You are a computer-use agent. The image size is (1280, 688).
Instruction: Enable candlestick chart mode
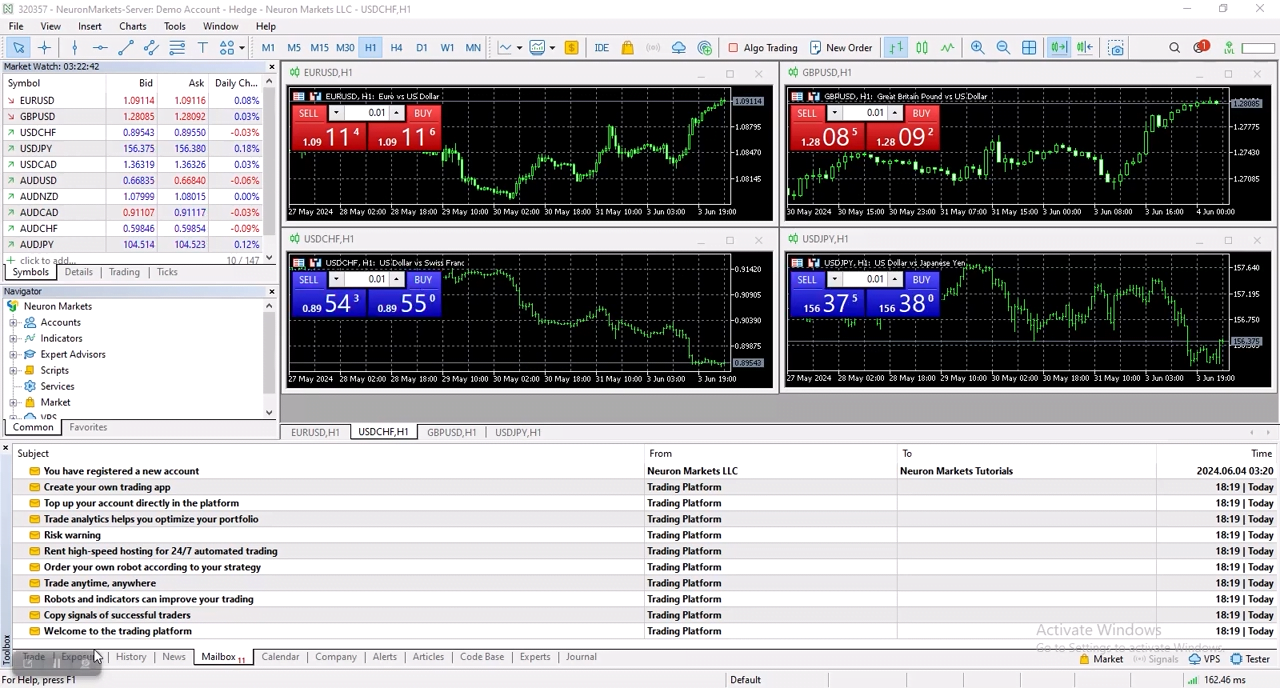(922, 47)
